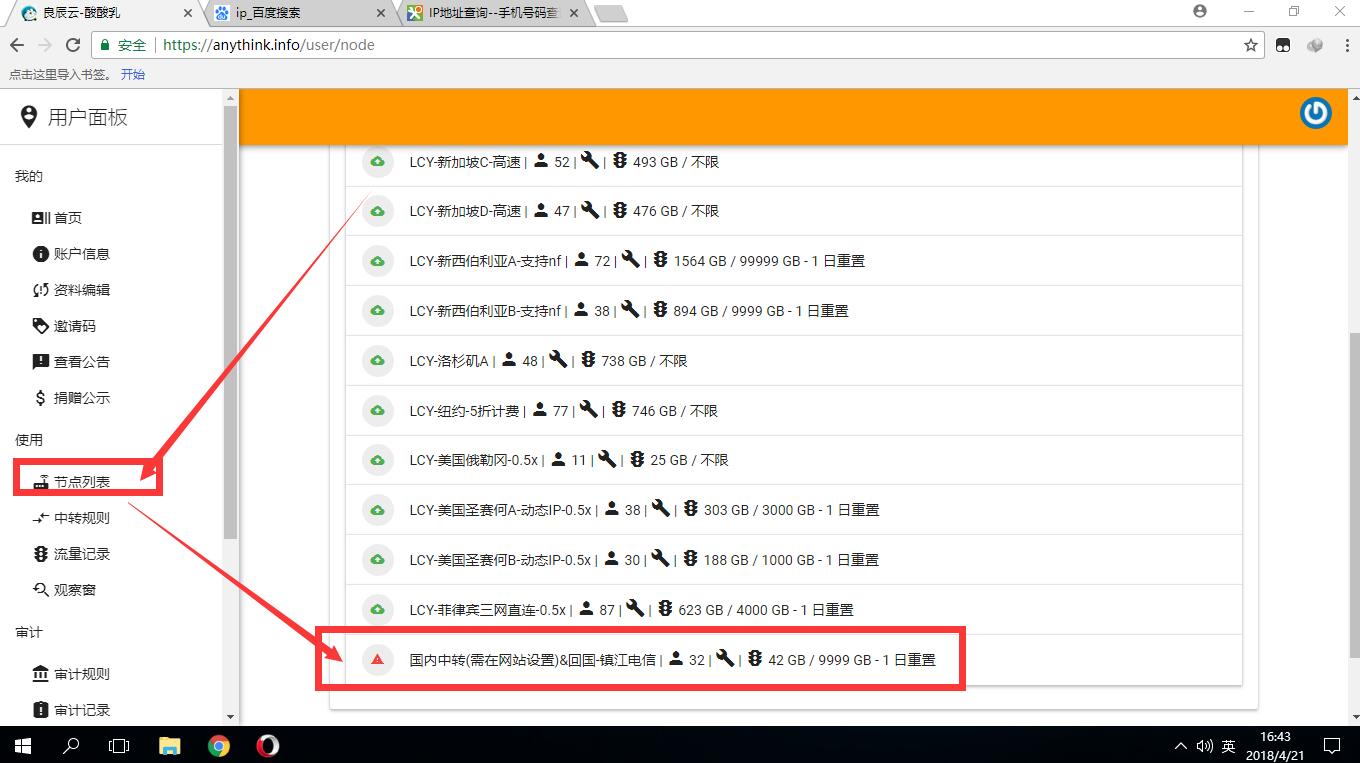Switch to the IP地址查询 browser tab
Viewport: 1360px width, 763px height.
click(485, 13)
